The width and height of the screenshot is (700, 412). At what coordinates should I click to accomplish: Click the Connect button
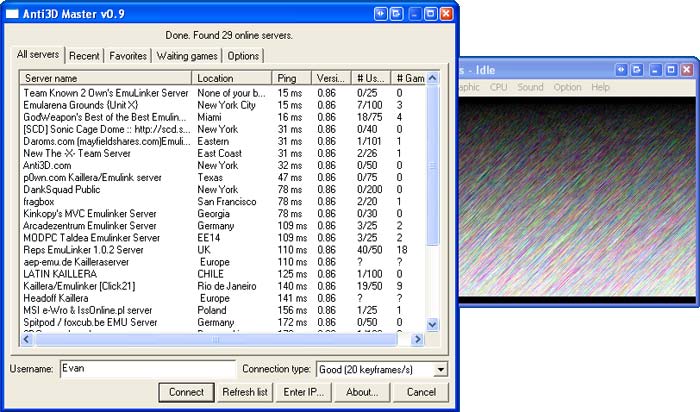(x=186, y=392)
